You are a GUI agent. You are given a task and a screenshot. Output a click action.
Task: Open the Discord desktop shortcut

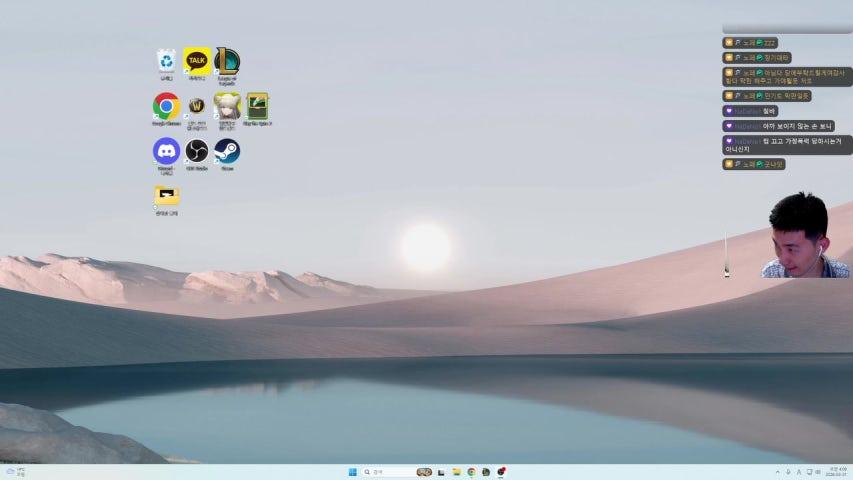166,151
